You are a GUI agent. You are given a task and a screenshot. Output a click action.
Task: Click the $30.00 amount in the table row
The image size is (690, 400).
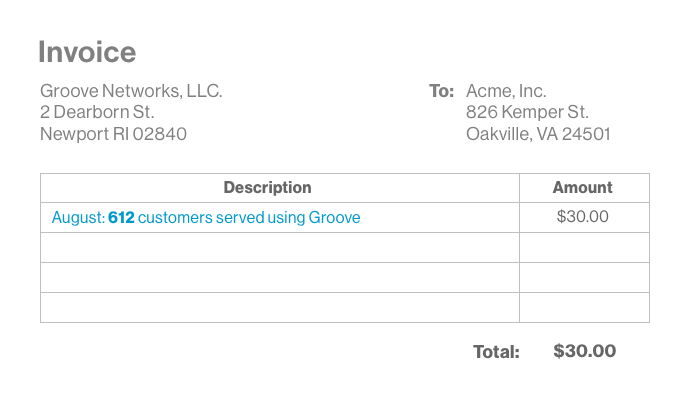582,217
